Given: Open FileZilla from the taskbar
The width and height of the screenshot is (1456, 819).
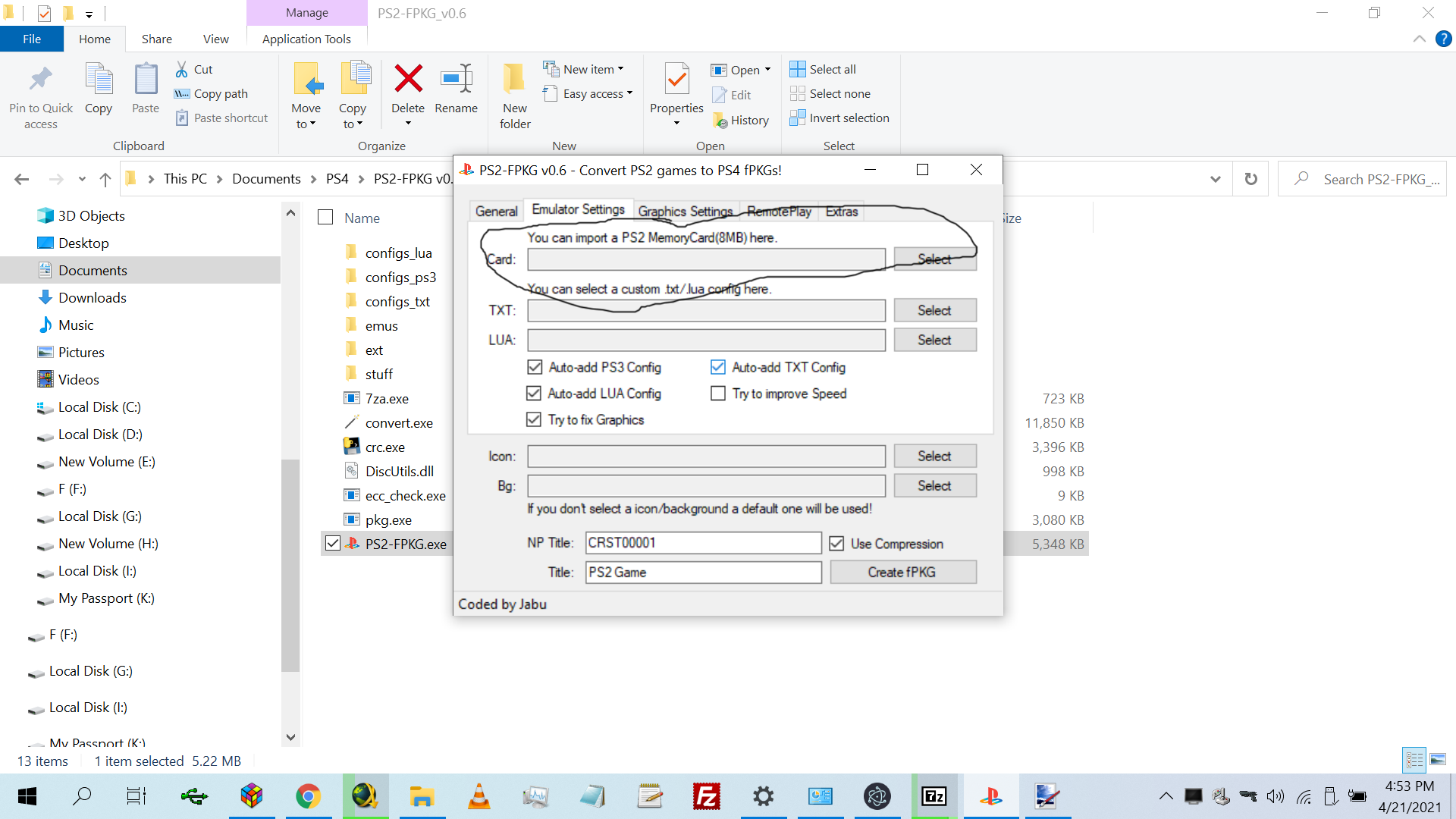Looking at the screenshot, I should pyautogui.click(x=707, y=796).
